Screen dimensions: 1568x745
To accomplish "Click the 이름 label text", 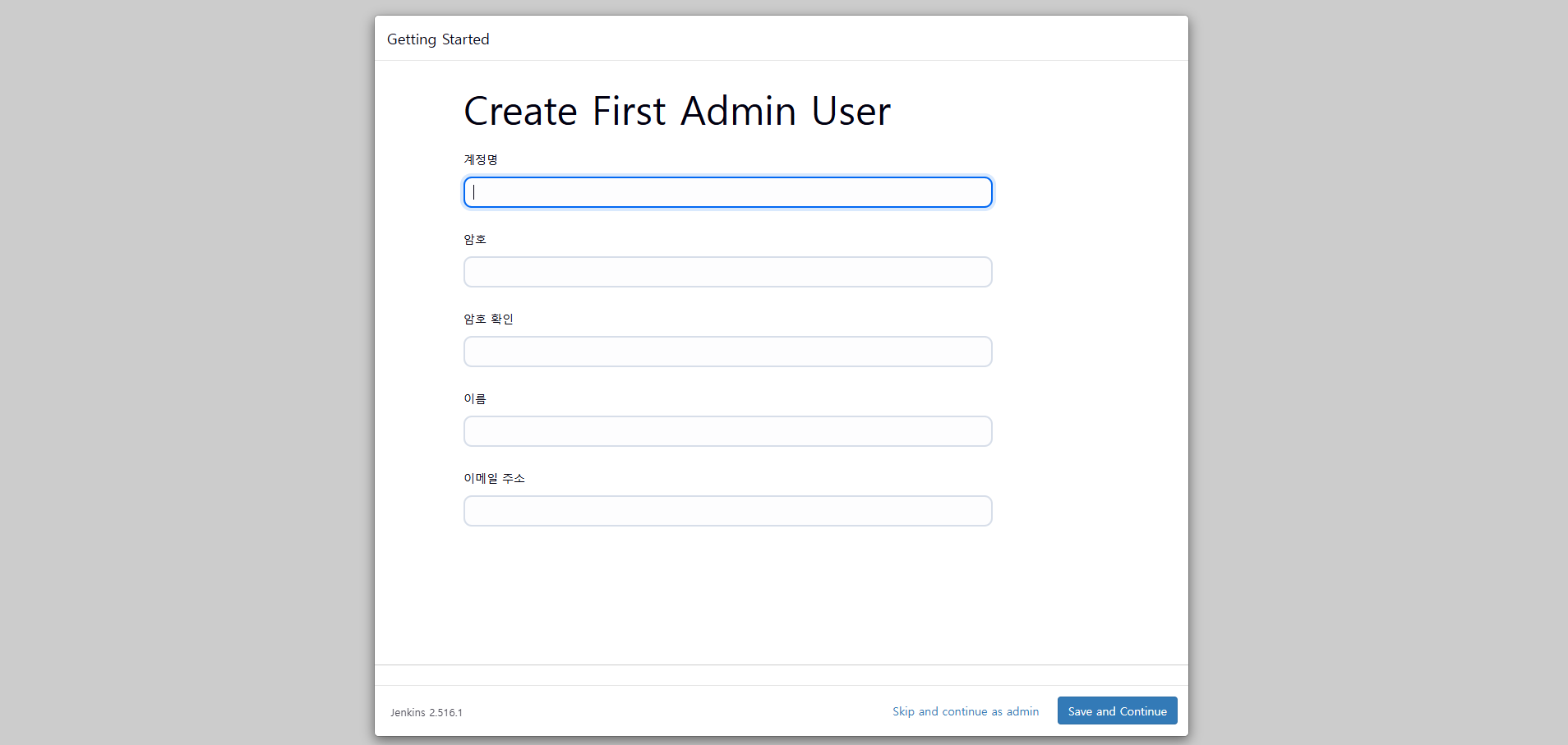I will pos(475,398).
